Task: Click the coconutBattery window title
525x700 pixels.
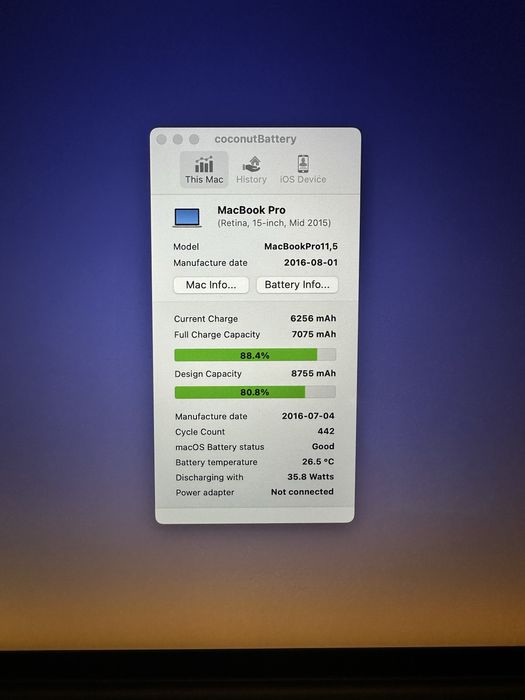Action: 255,139
